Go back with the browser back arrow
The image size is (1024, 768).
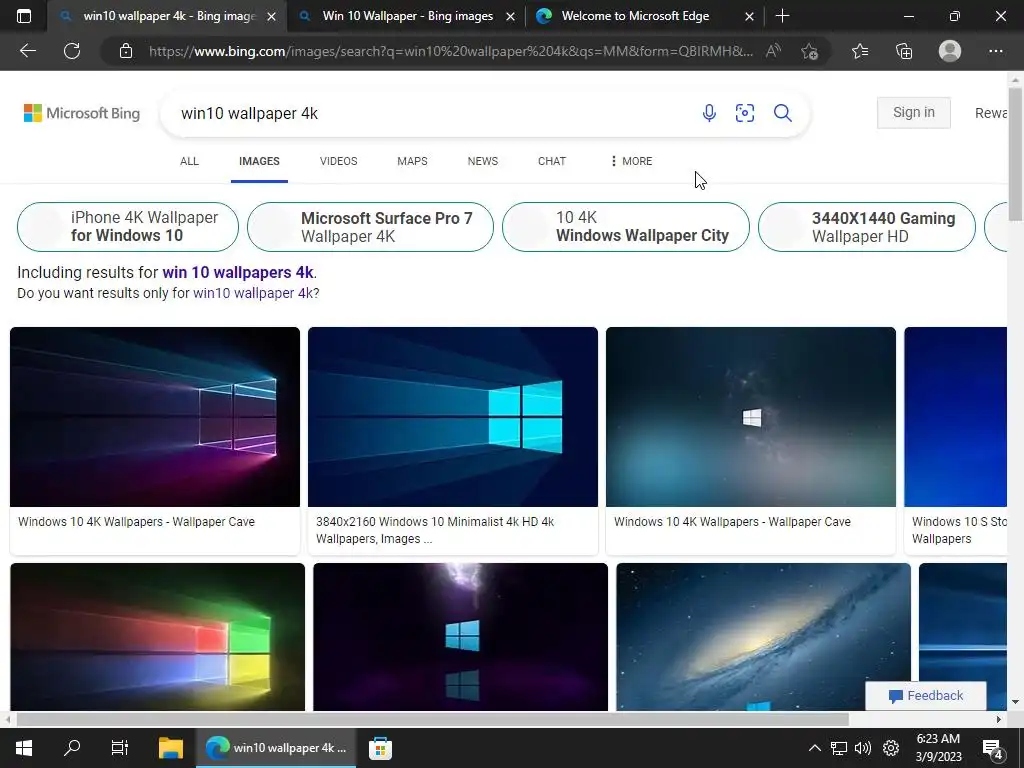pos(28,51)
